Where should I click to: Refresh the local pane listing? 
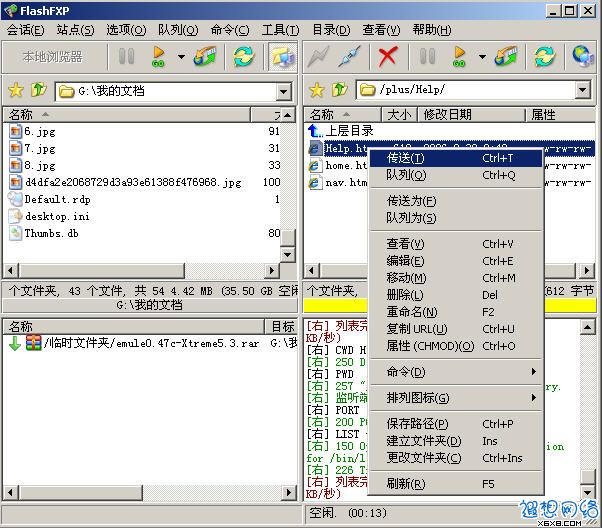point(244,56)
